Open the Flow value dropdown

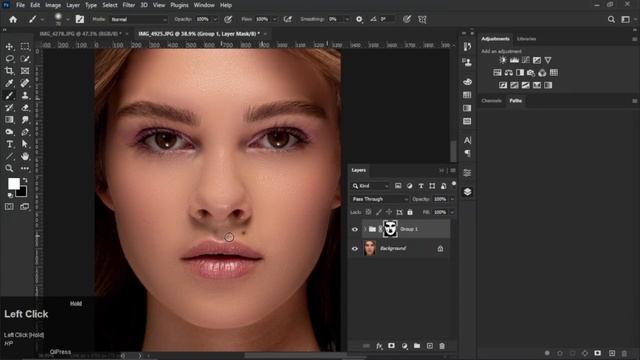point(275,19)
